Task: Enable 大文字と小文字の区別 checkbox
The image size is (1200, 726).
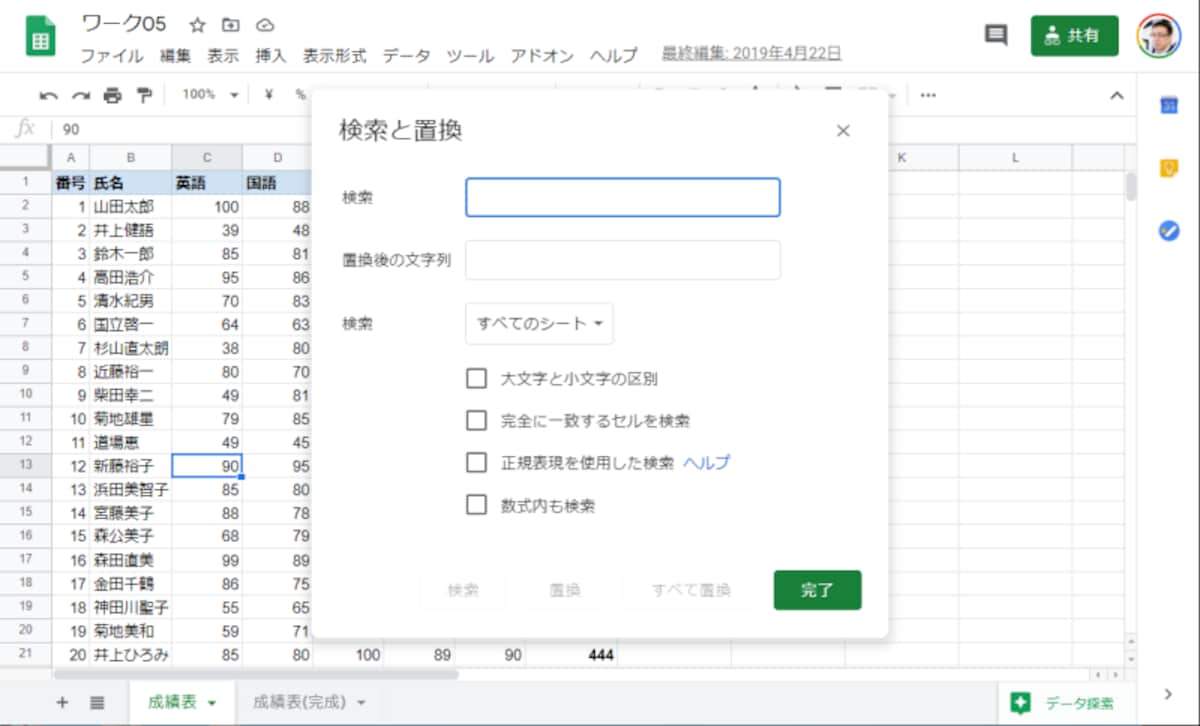Action: [x=476, y=379]
